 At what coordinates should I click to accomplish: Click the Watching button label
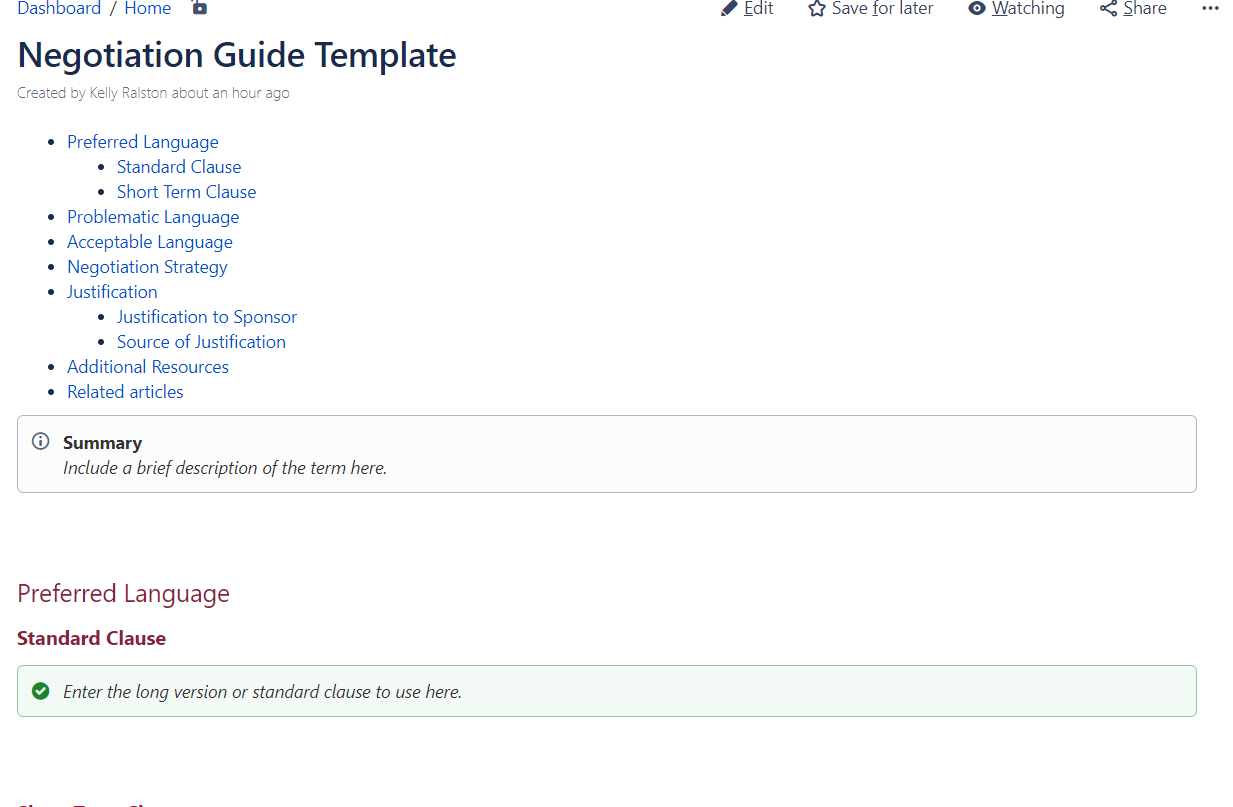tap(1028, 8)
